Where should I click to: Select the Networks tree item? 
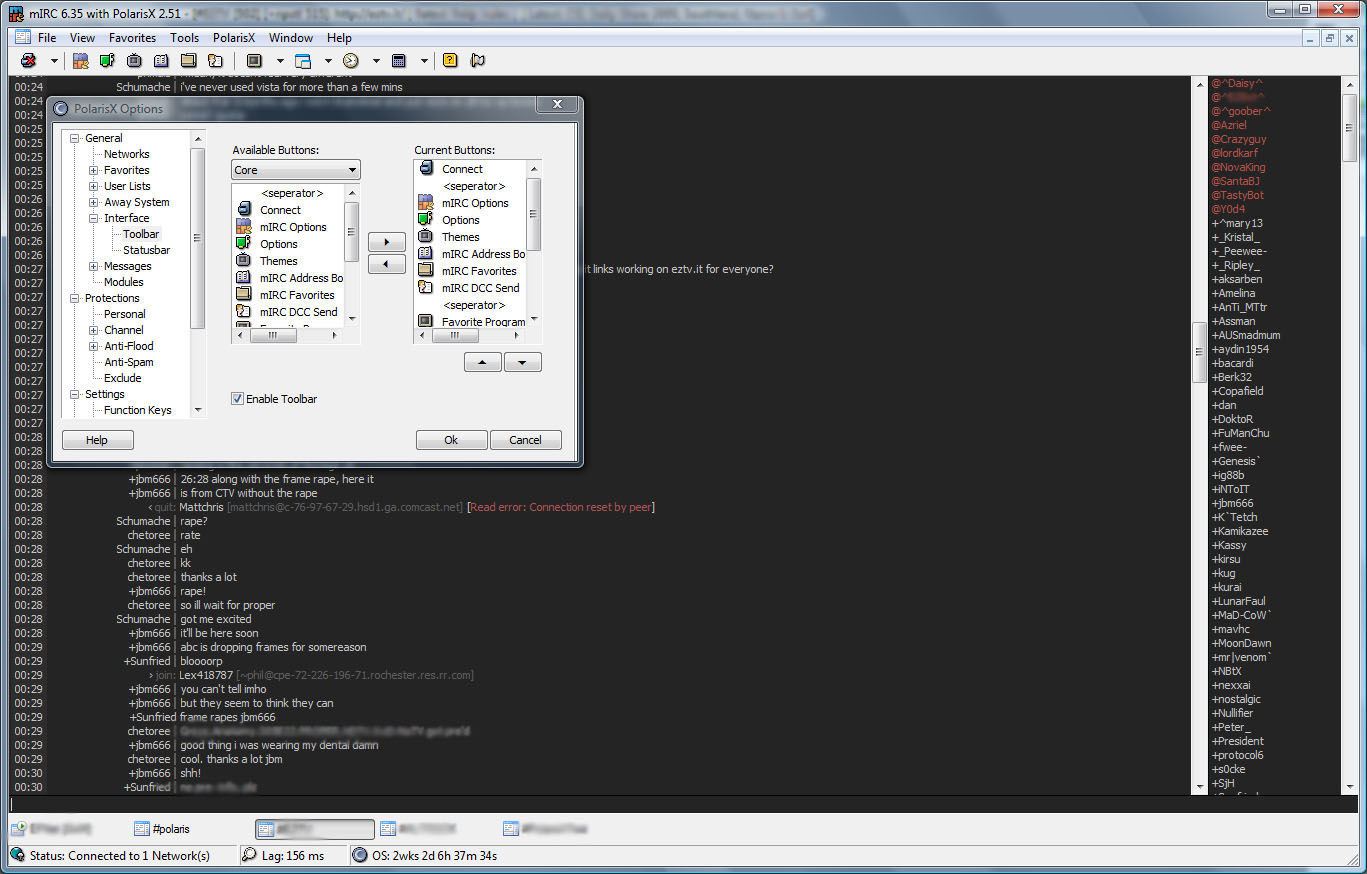click(x=127, y=154)
